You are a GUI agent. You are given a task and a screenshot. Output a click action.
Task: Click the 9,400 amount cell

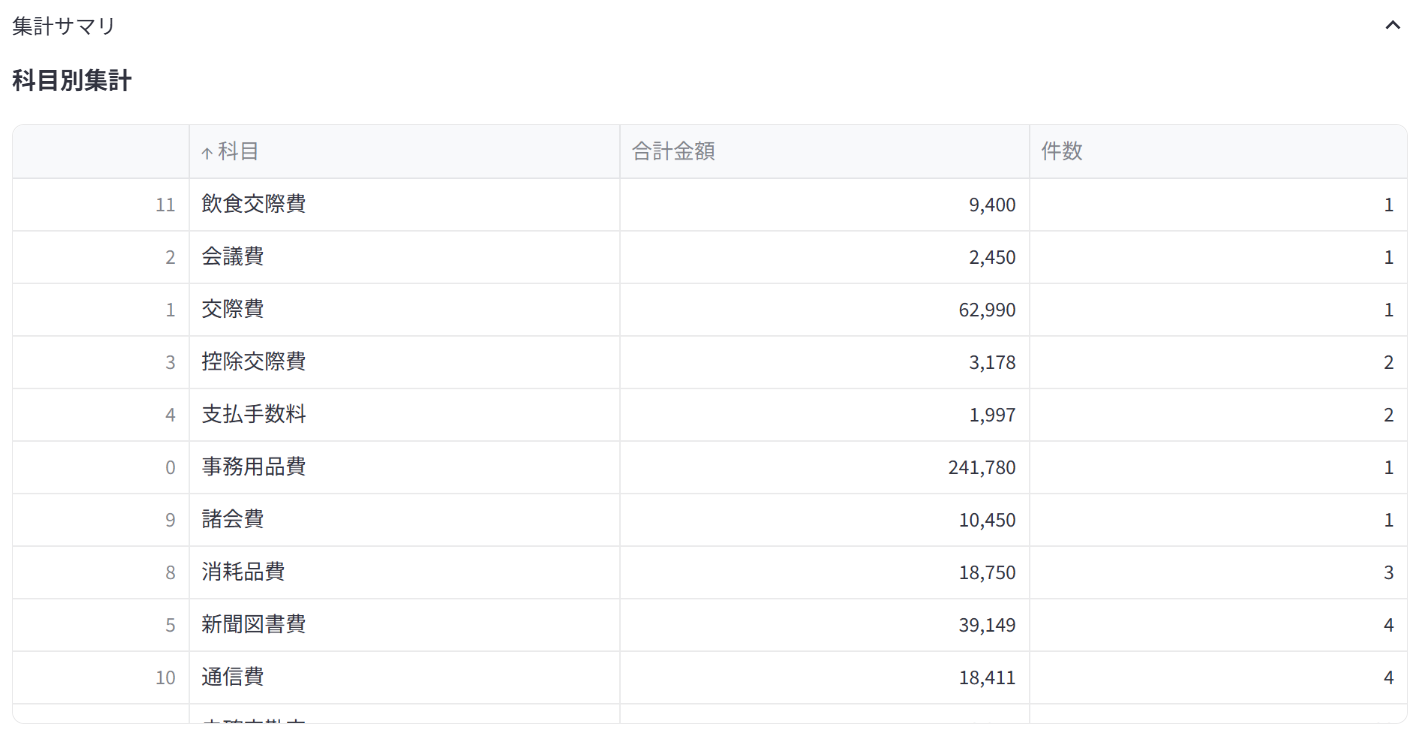tap(824, 205)
